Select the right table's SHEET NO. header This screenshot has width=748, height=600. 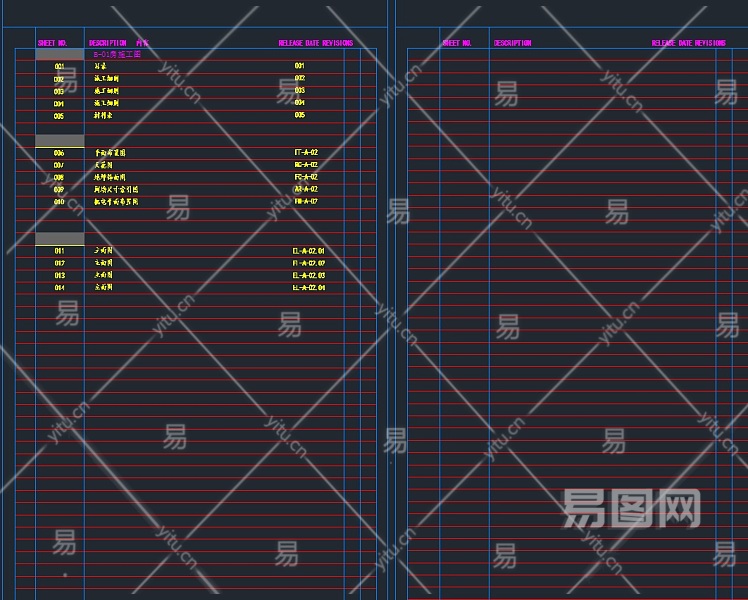(x=457, y=43)
